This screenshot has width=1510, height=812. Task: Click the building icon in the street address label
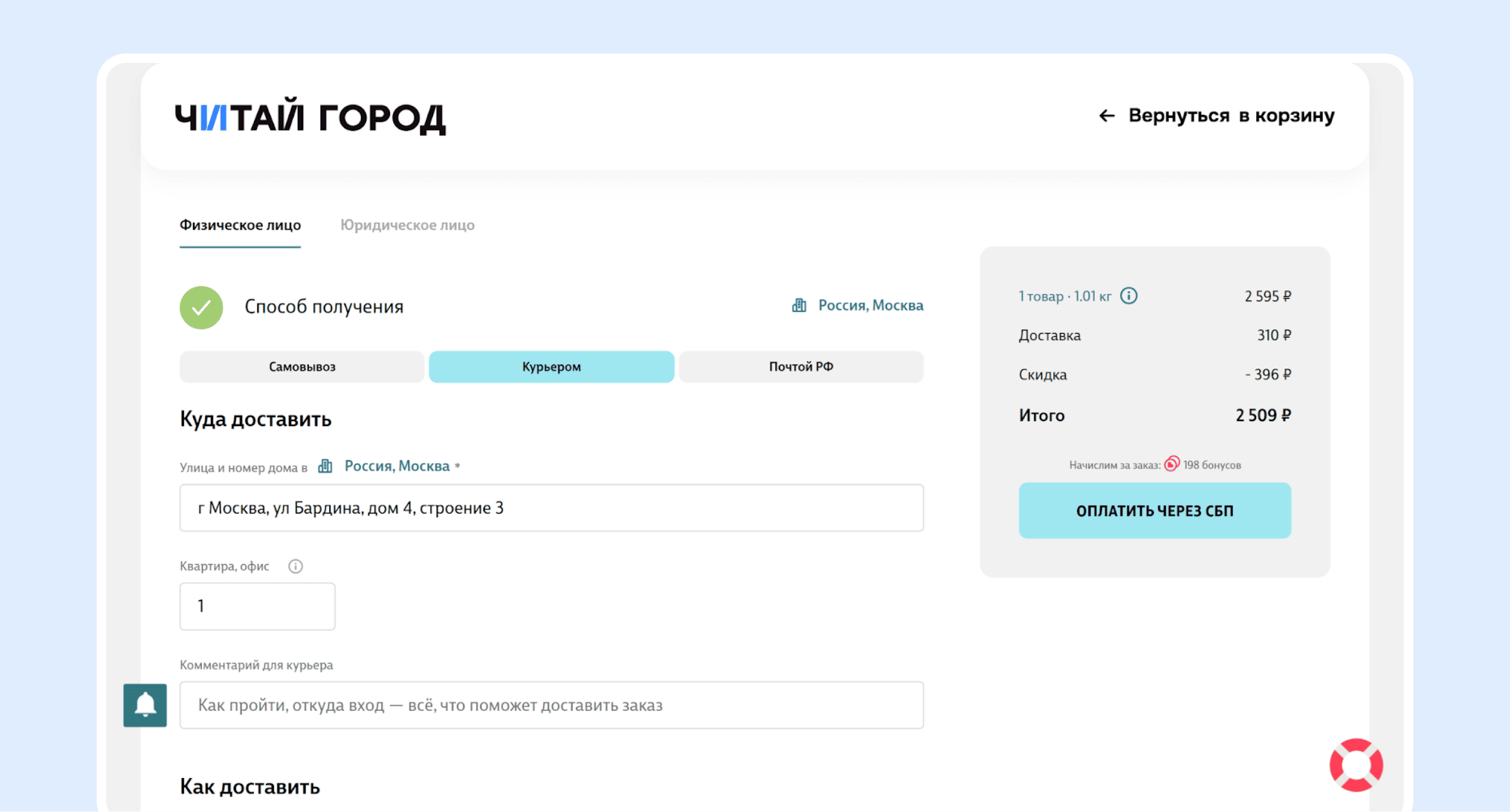coord(325,466)
